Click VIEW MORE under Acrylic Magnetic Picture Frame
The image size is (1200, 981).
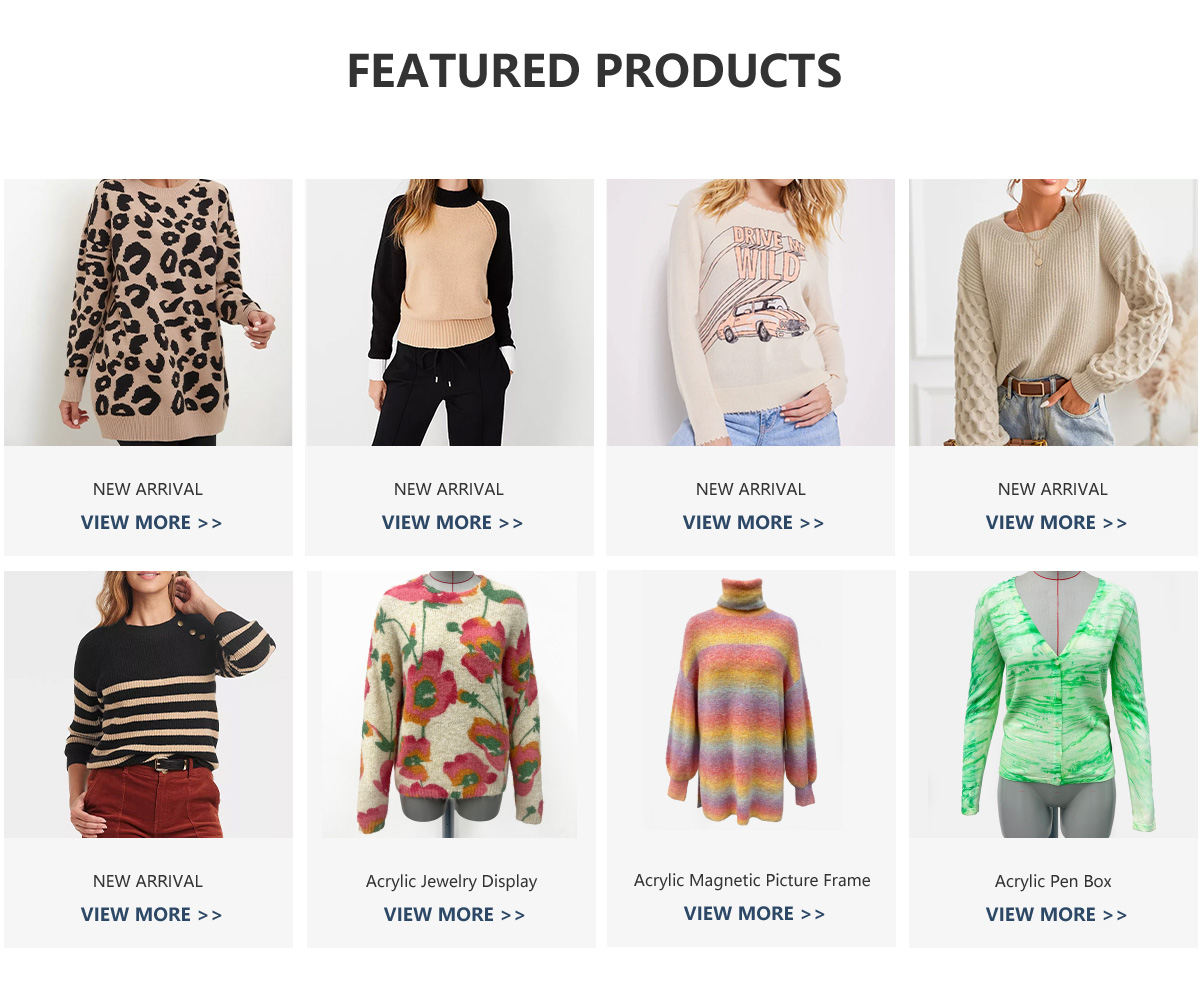[755, 914]
